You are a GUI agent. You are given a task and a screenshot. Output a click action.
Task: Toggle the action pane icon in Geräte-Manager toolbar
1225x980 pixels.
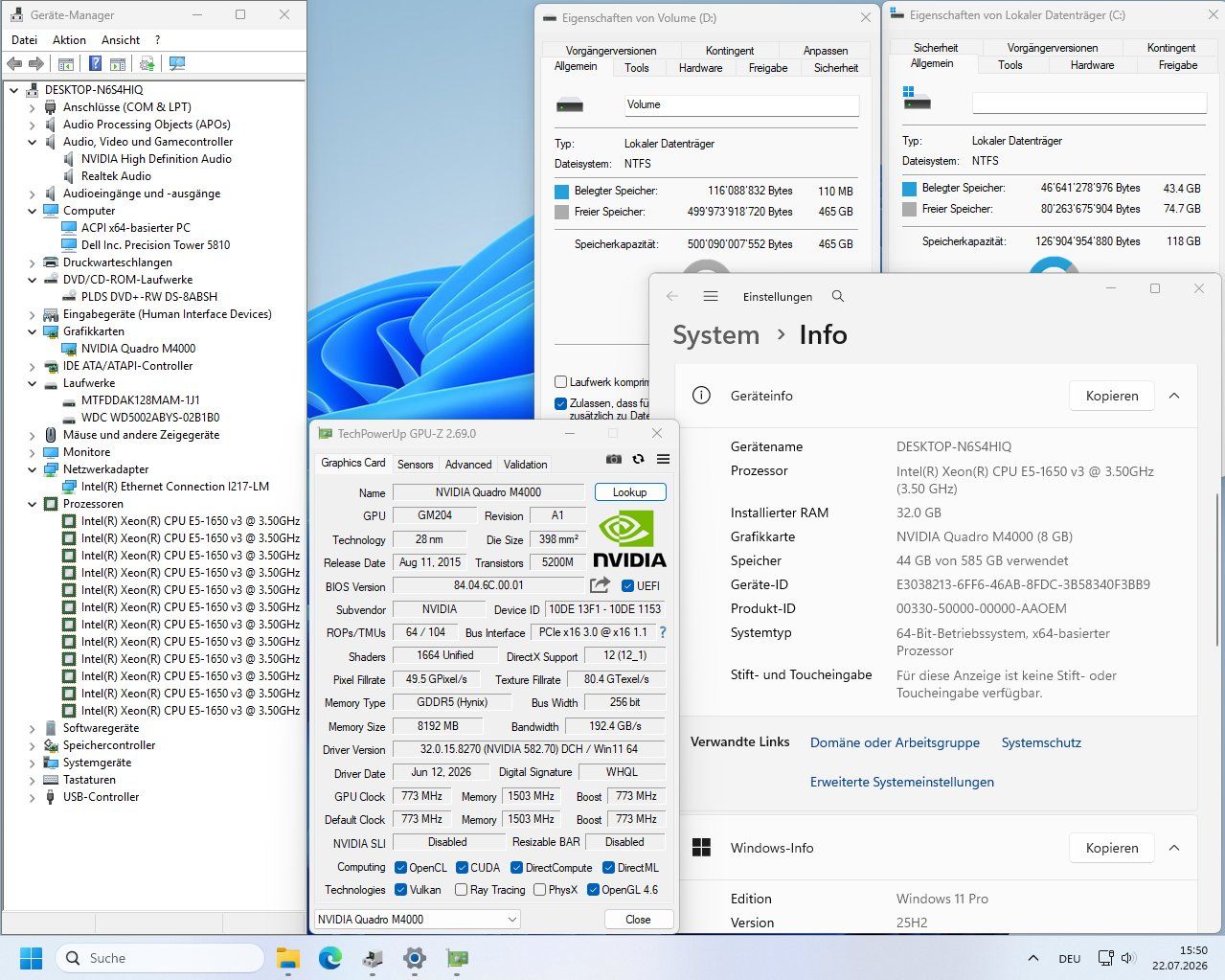(118, 63)
